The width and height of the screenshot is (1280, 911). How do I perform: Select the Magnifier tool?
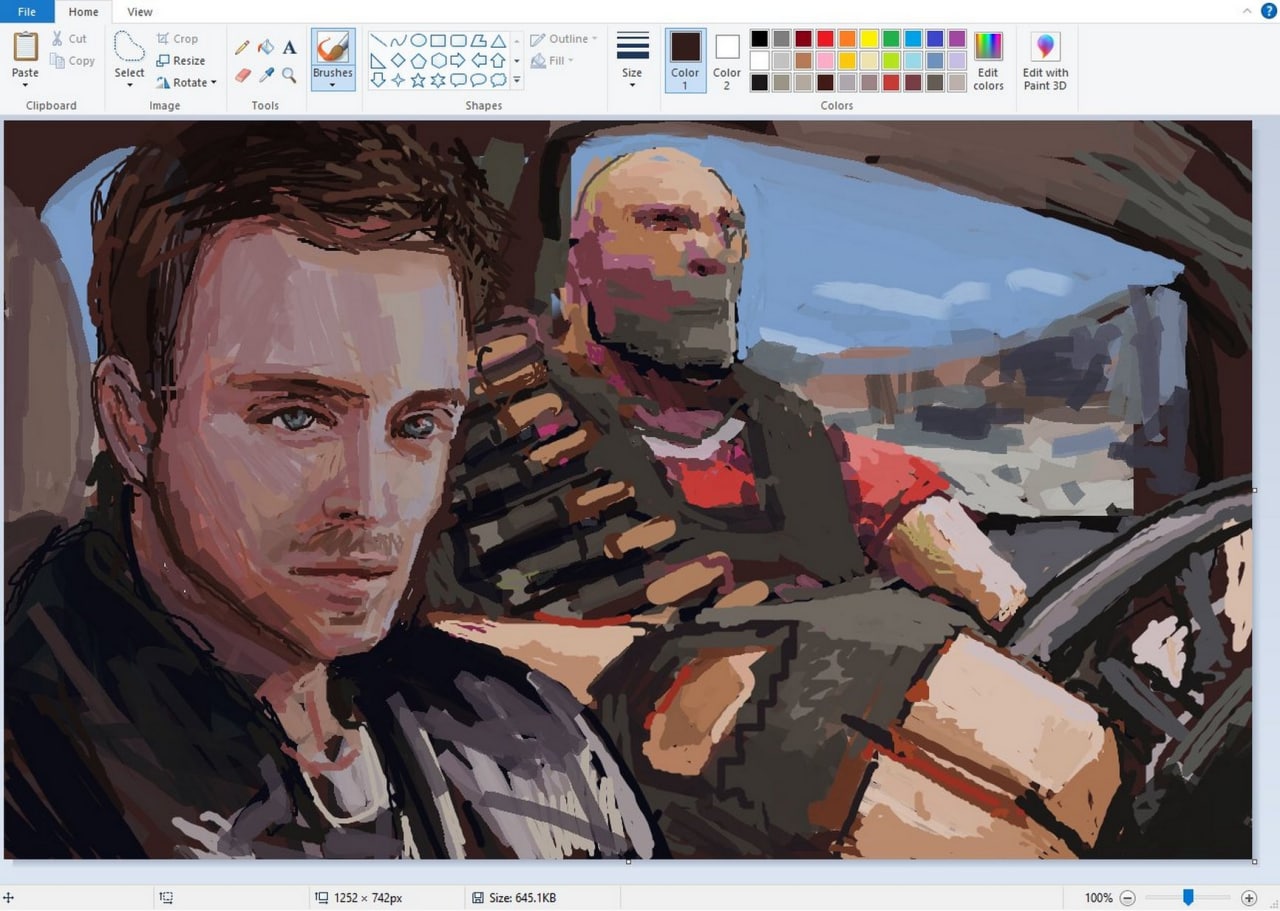coord(289,75)
